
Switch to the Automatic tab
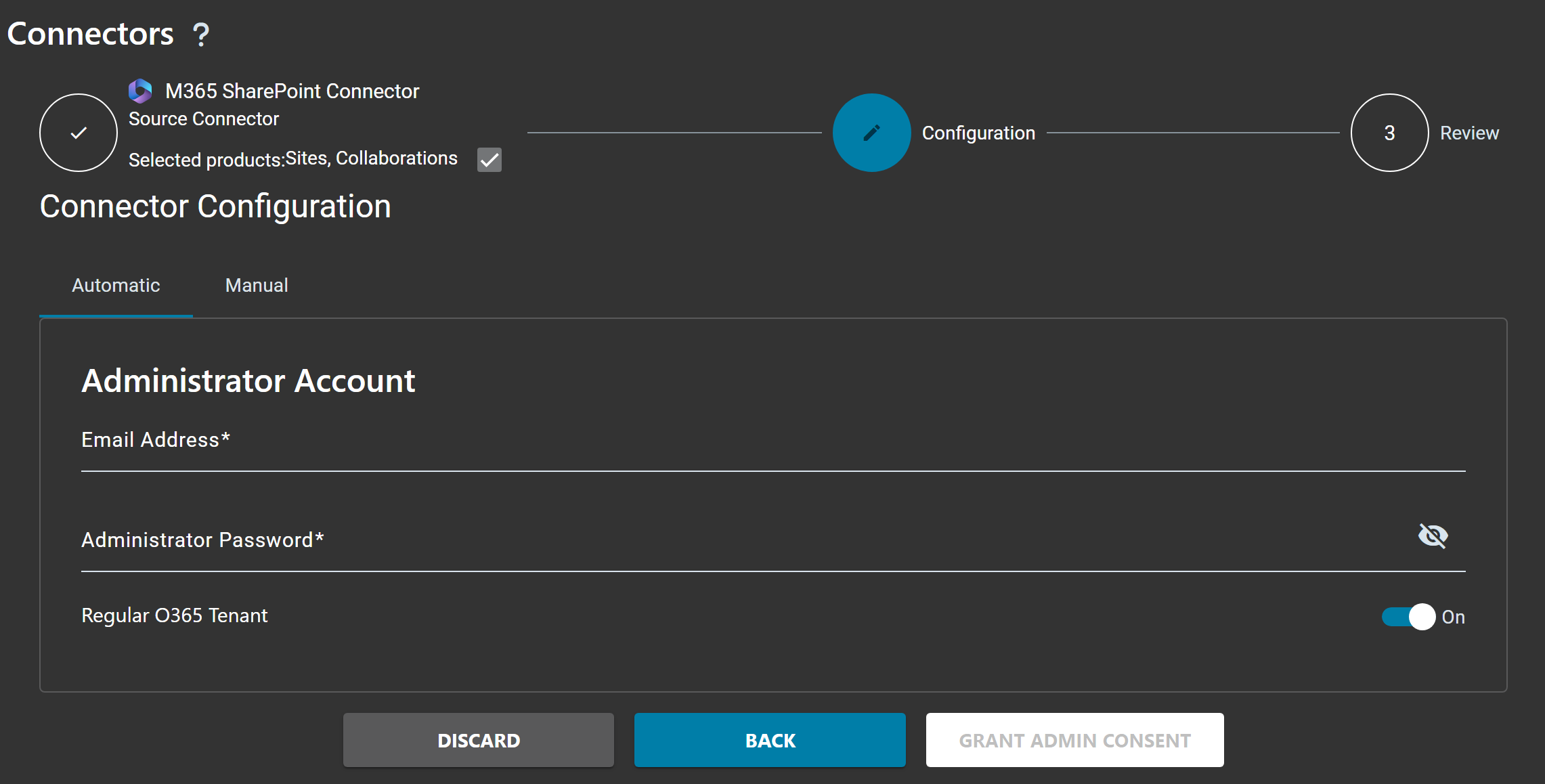coord(116,286)
